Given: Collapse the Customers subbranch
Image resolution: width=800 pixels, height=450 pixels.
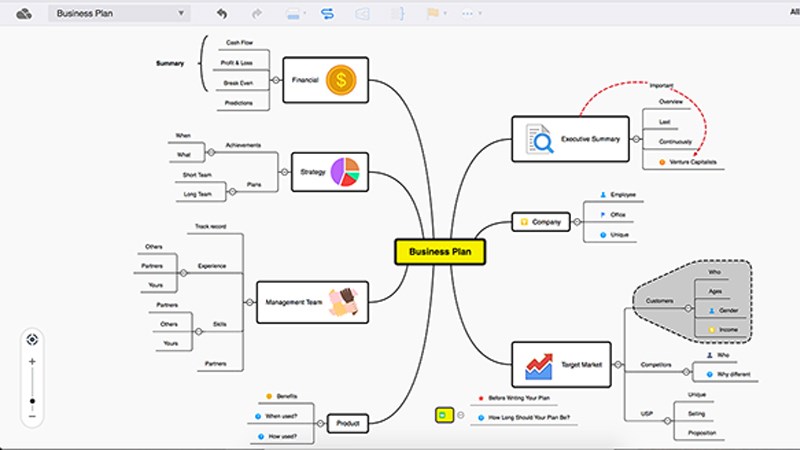Looking at the screenshot, I should [688, 308].
